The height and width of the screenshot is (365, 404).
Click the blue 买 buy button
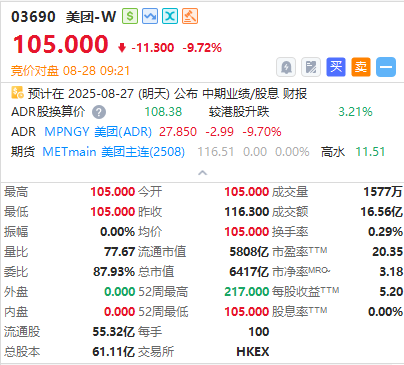(336, 67)
